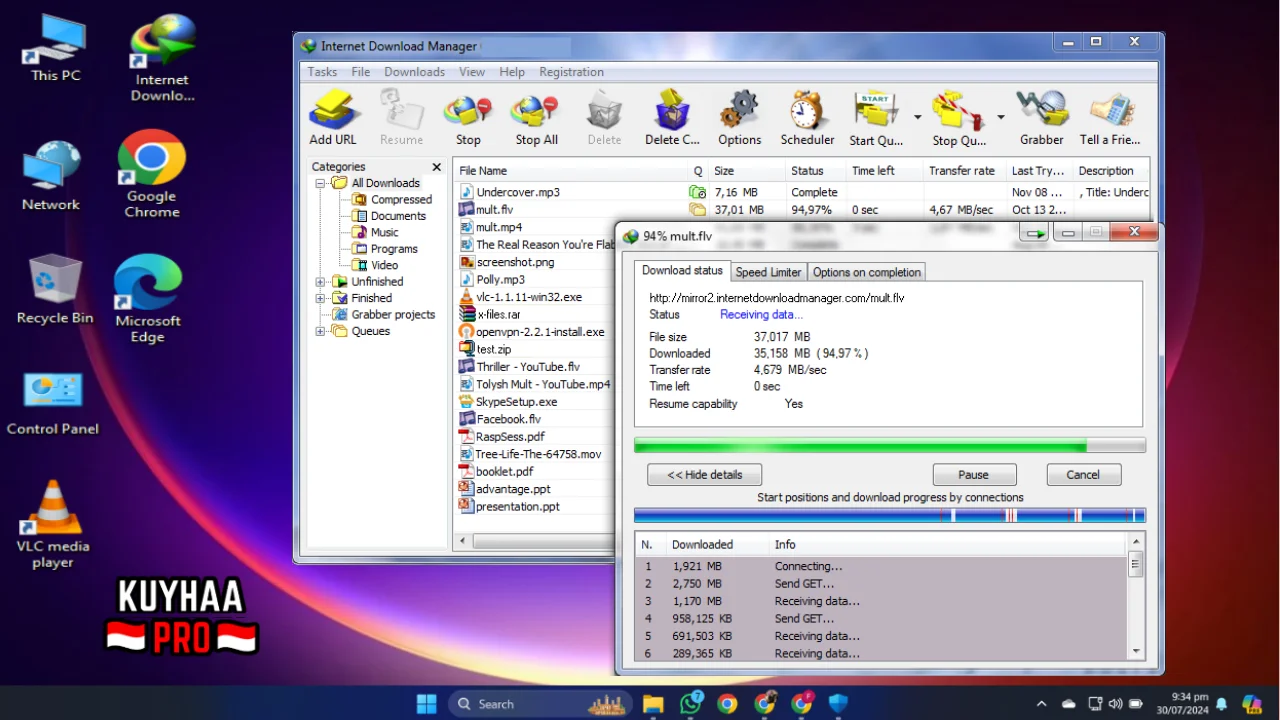Screen dimensions: 1280x720
Task: Open the Tasks menu
Action: (x=322, y=72)
